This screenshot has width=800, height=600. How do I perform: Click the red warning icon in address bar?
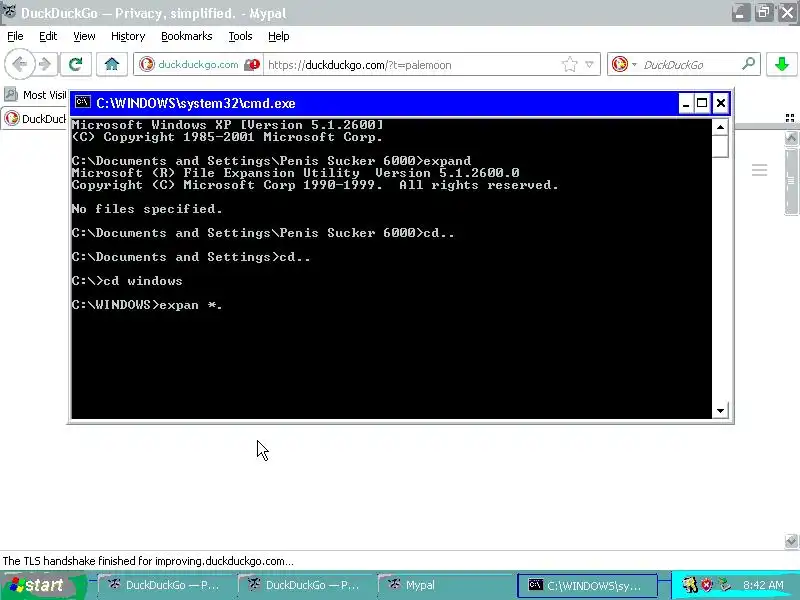point(252,65)
